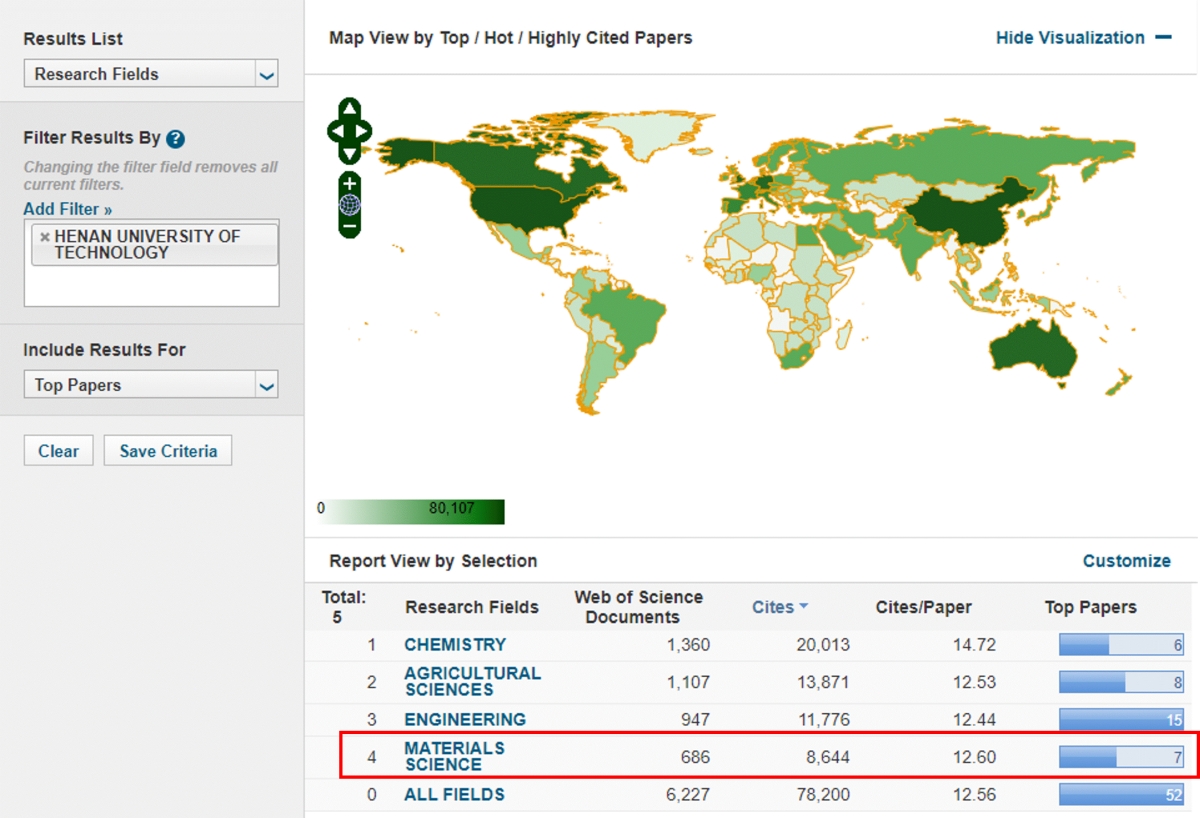Zoom out of the map
Screen dimensions: 1200x818
click(x=349, y=227)
